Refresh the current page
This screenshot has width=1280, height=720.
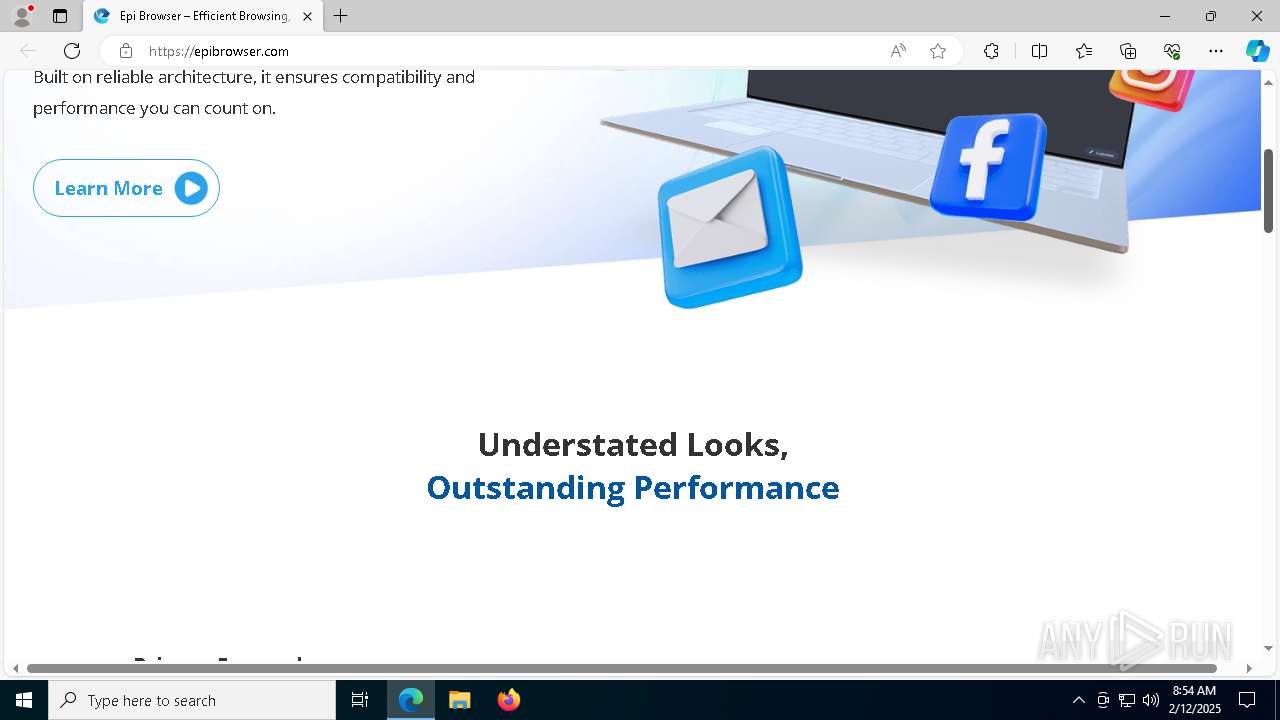tap(72, 51)
